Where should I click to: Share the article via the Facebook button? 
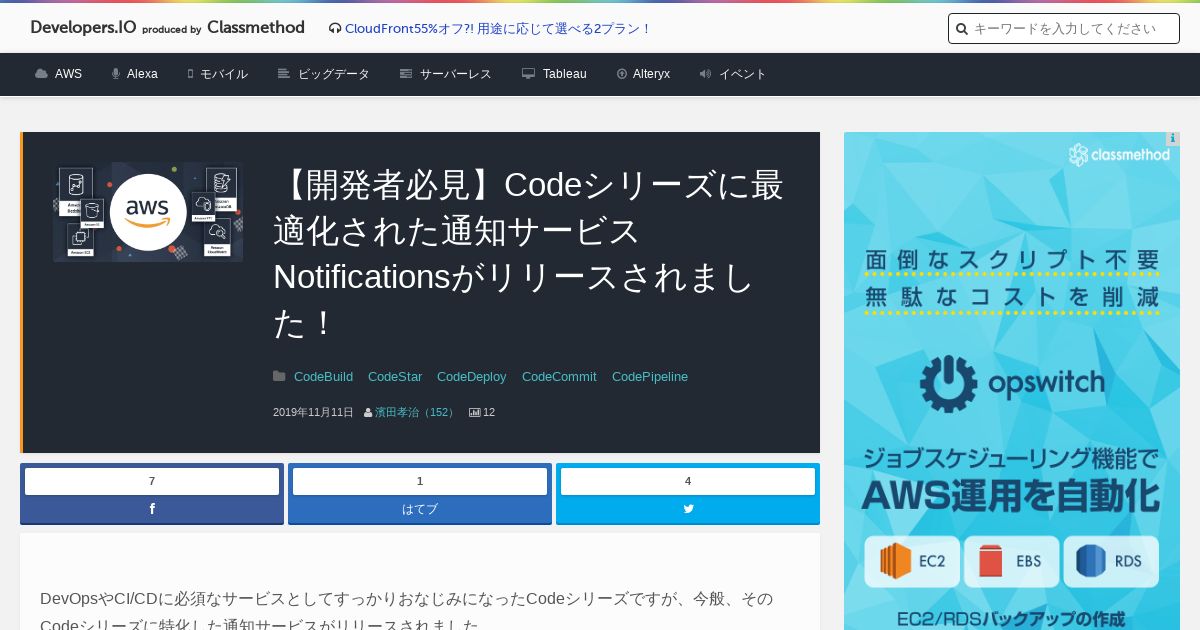coord(152,509)
